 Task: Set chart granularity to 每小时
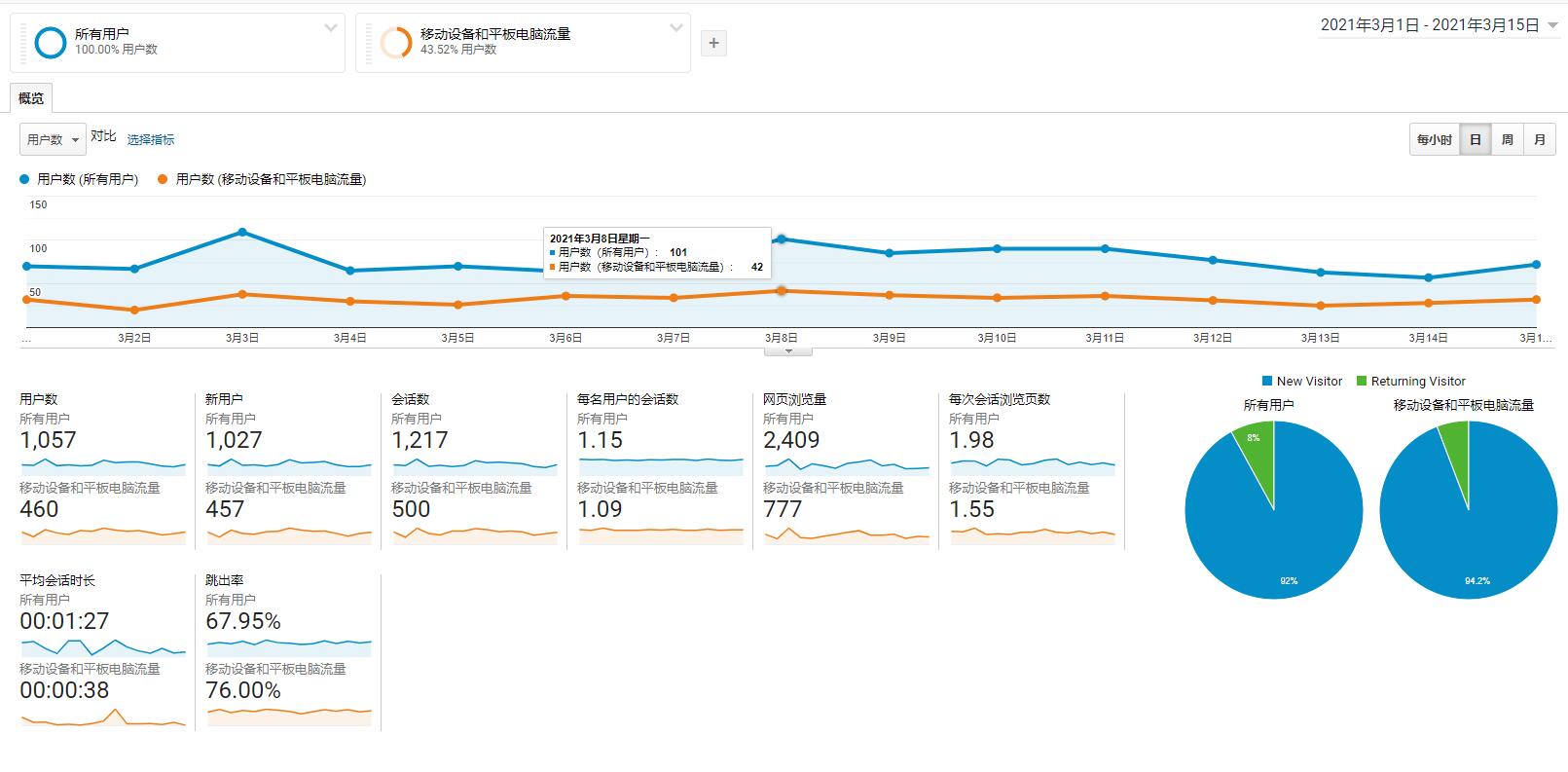pos(1435,139)
